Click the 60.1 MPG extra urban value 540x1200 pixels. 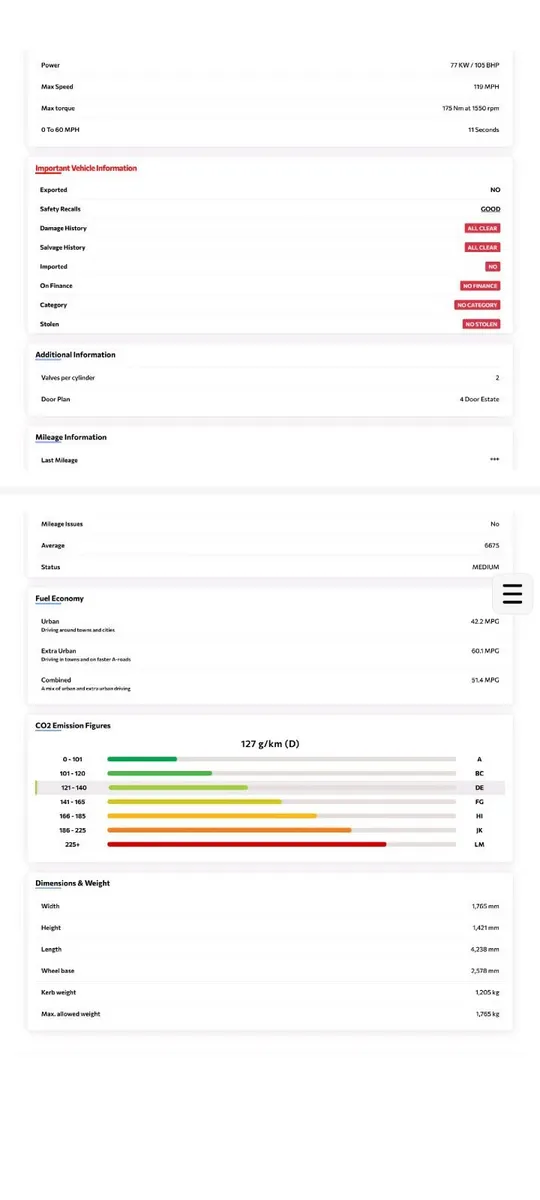tap(487, 650)
